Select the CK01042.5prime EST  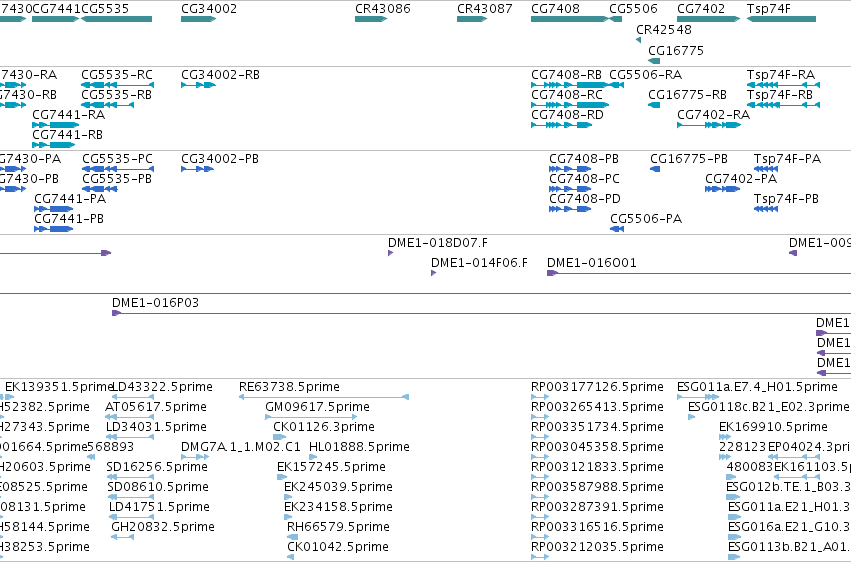[x=290, y=557]
